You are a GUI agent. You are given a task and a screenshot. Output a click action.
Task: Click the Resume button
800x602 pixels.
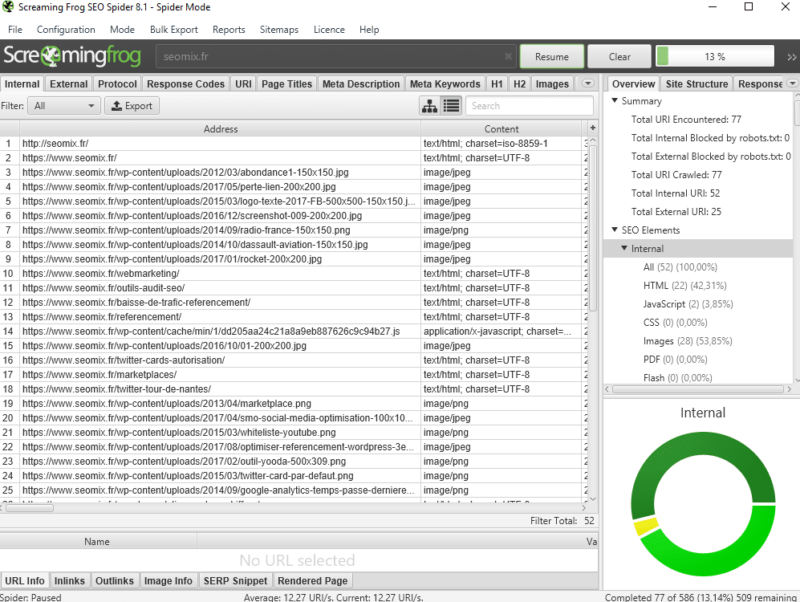tap(552, 57)
